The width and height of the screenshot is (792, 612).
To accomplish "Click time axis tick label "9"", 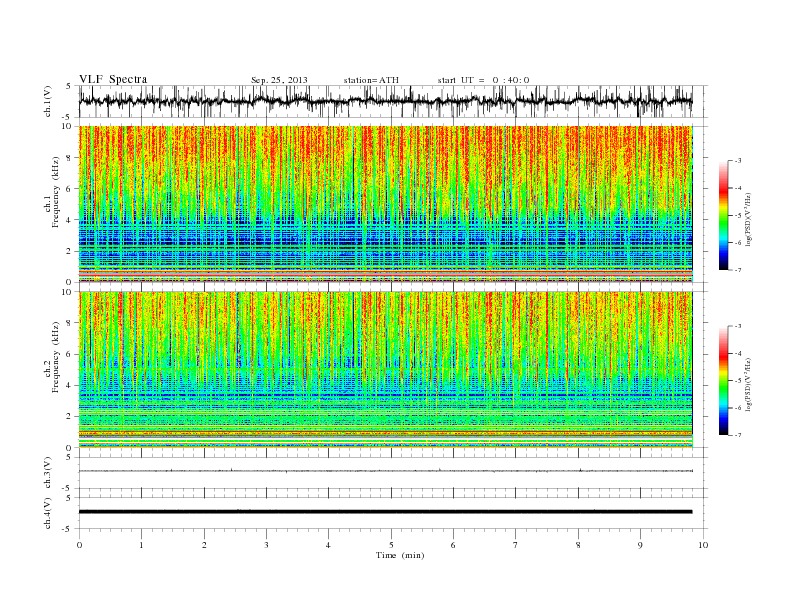I will [x=640, y=545].
